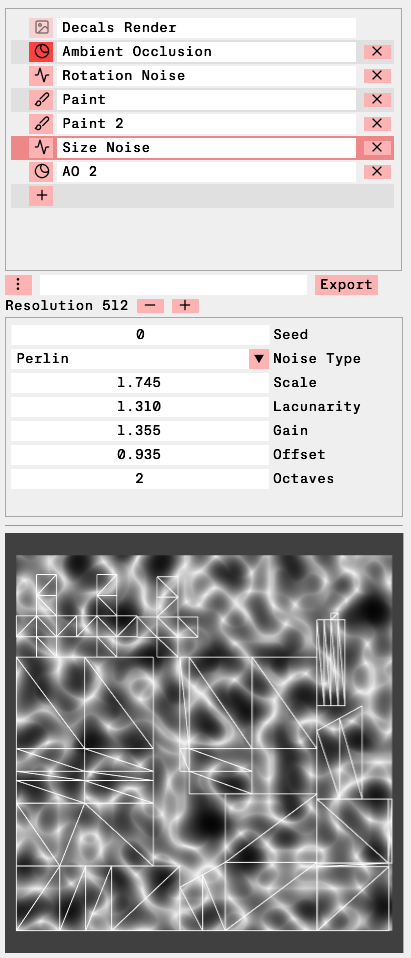The width and height of the screenshot is (411, 958).
Task: Click the Export button
Action: [x=346, y=285]
